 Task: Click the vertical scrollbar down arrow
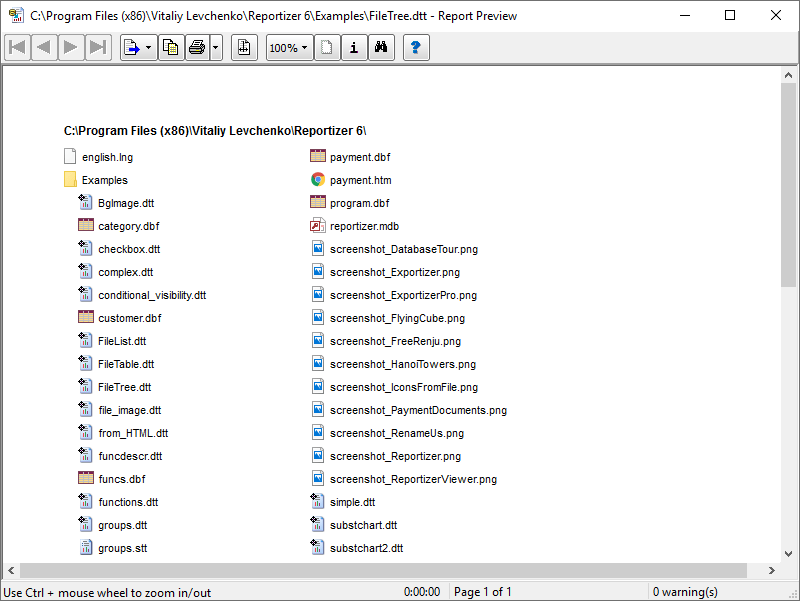pyautogui.click(x=788, y=554)
